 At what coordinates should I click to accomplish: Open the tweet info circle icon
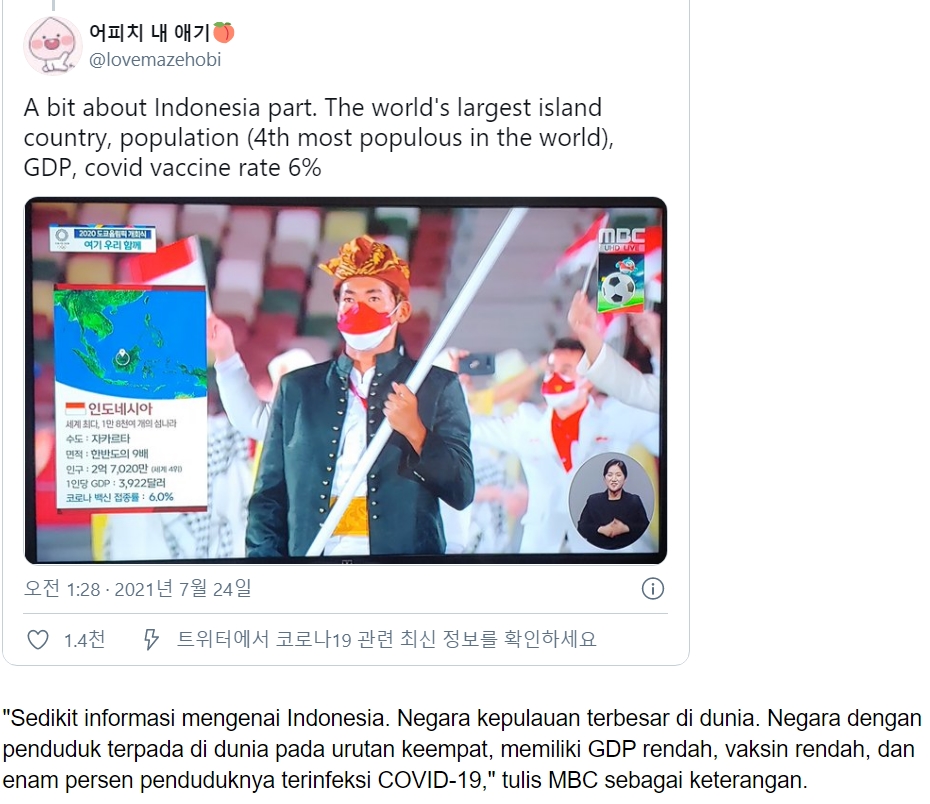pyautogui.click(x=652, y=589)
